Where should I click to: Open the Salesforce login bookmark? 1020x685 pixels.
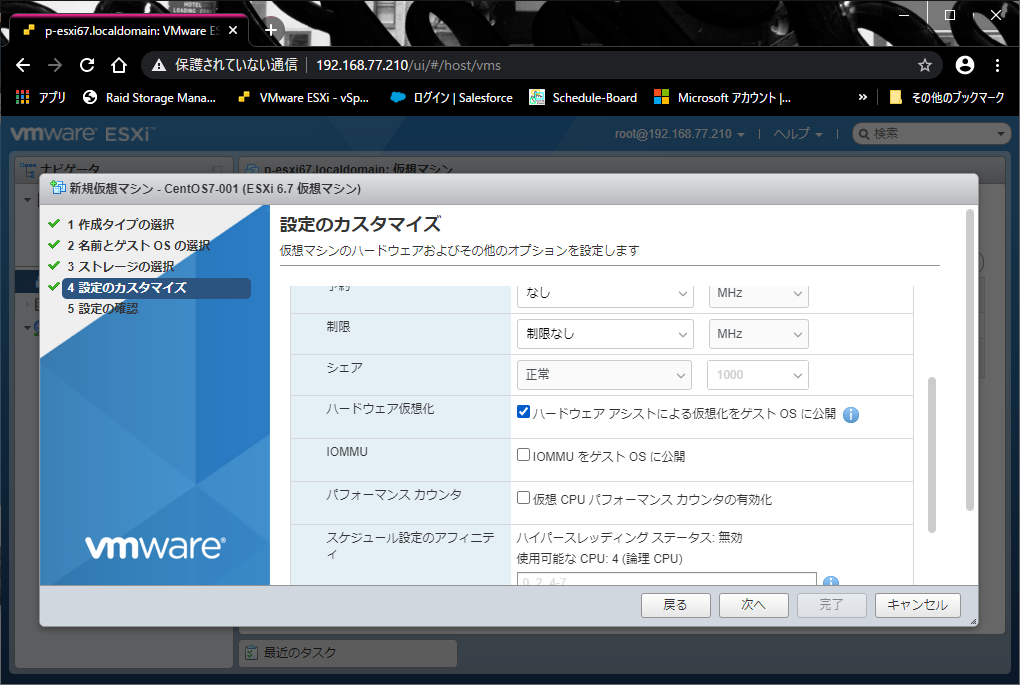[451, 98]
